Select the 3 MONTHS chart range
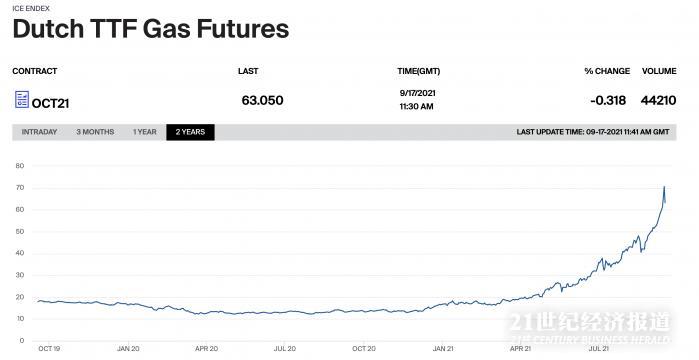This screenshot has height=360, width=699. [95, 132]
